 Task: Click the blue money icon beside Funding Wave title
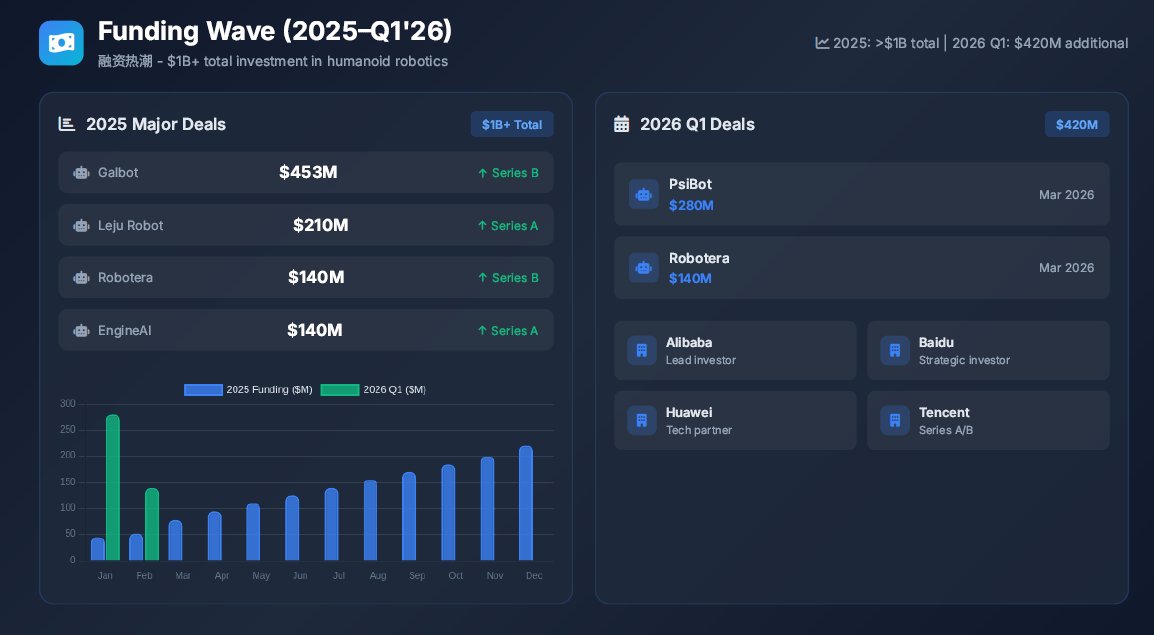61,43
